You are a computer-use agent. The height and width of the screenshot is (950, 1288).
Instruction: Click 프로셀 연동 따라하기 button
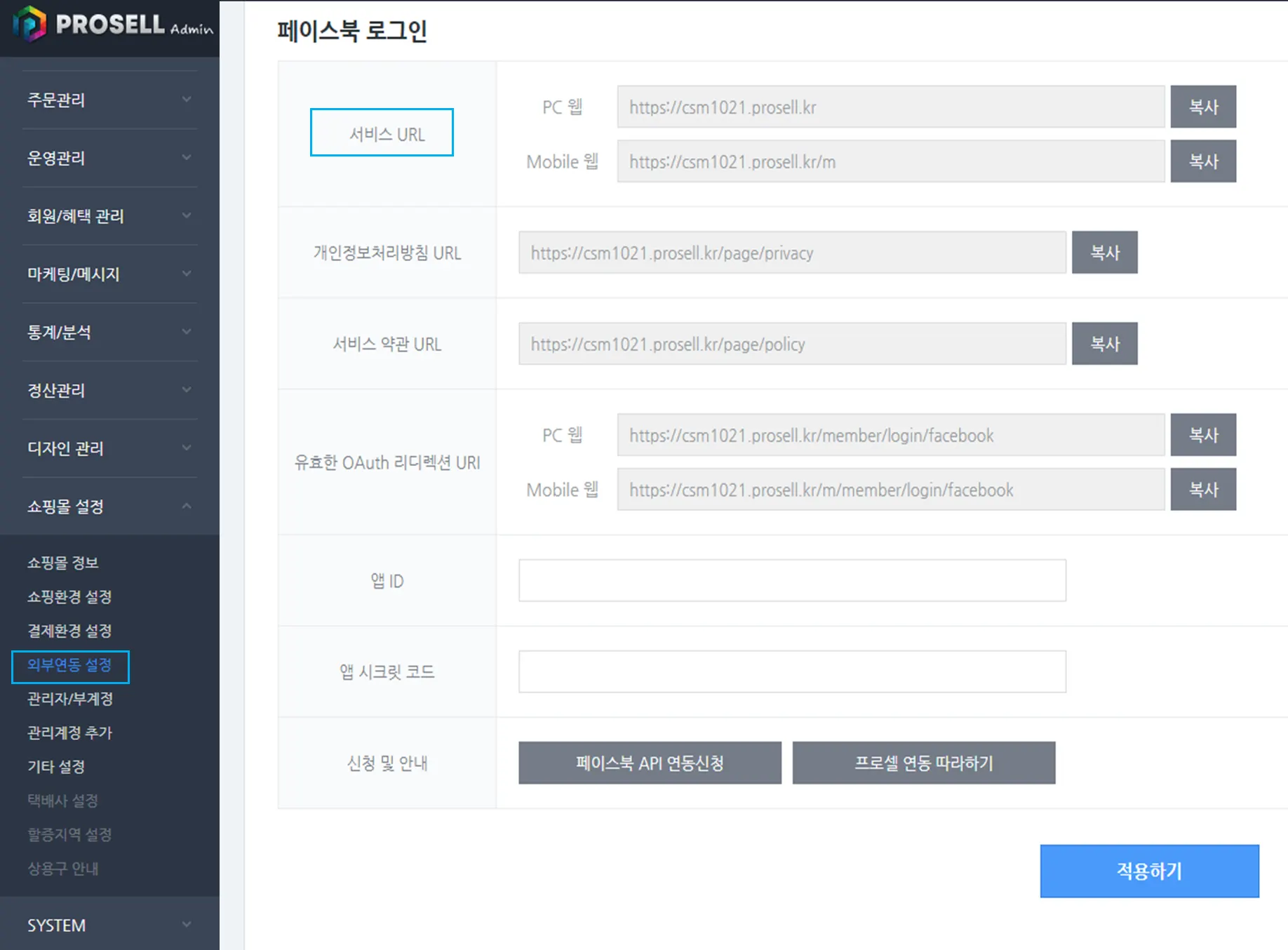tap(924, 763)
